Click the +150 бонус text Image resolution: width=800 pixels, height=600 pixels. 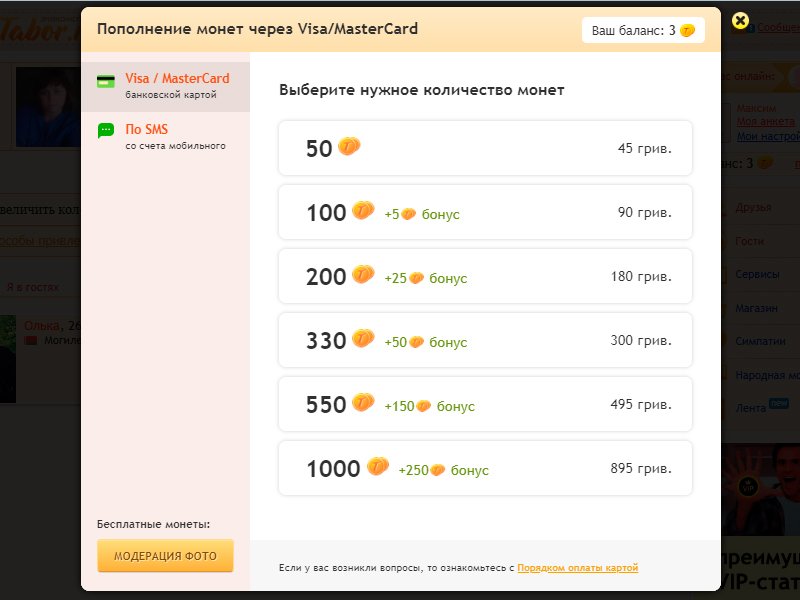[x=430, y=406]
